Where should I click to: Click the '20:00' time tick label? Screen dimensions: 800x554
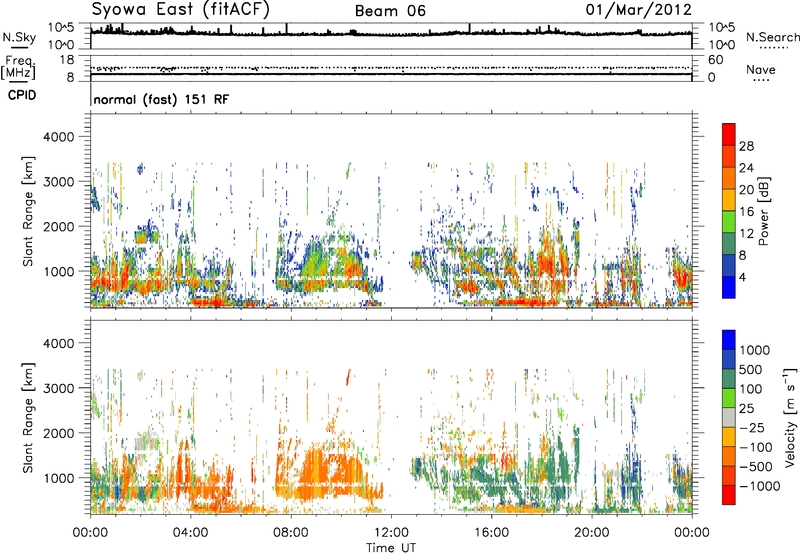click(592, 533)
